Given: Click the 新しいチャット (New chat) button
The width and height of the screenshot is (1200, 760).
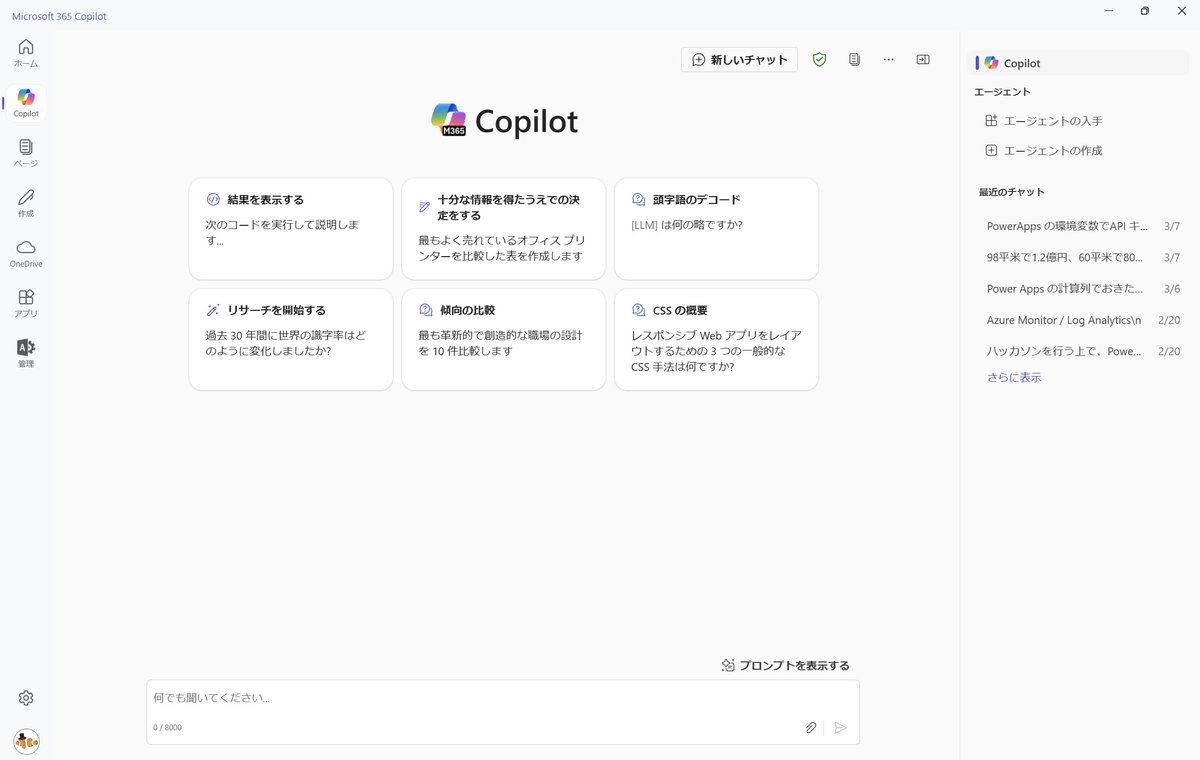Looking at the screenshot, I should [x=739, y=59].
